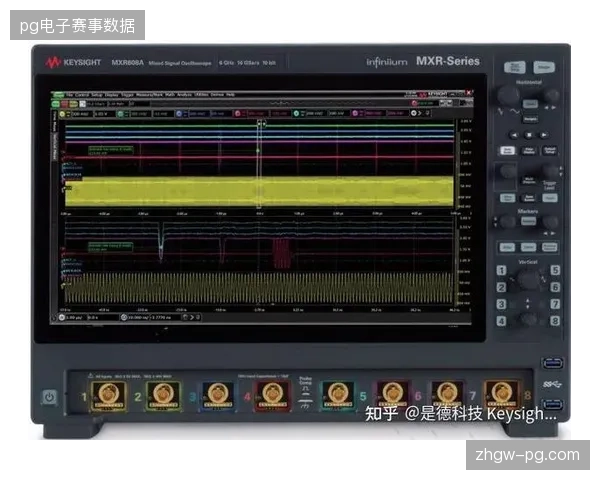
Task: Push front-panel channel 4 button
Action: [x=501, y=321]
